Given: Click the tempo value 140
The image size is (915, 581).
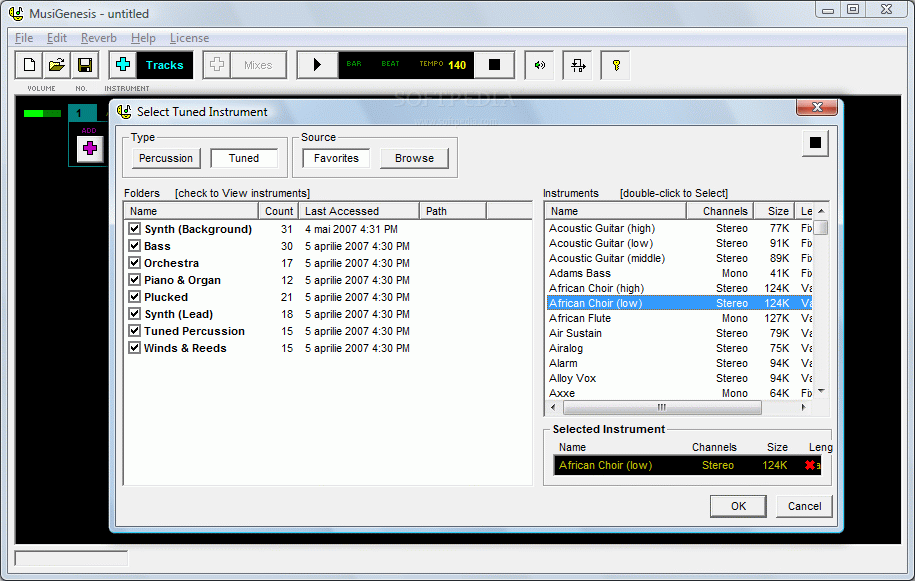Looking at the screenshot, I should [x=457, y=65].
